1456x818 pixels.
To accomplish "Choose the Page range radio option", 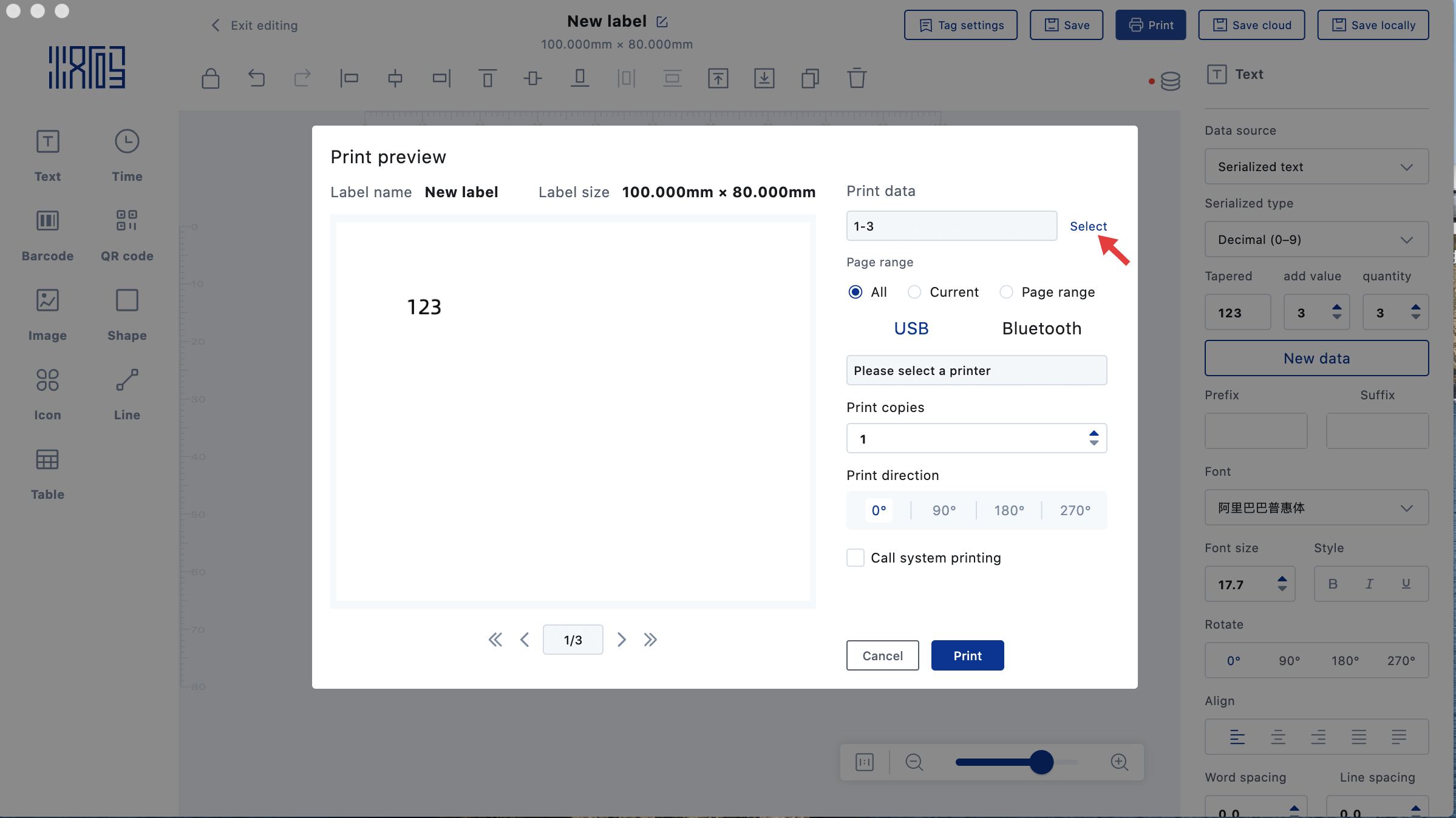I will pyautogui.click(x=1006, y=292).
